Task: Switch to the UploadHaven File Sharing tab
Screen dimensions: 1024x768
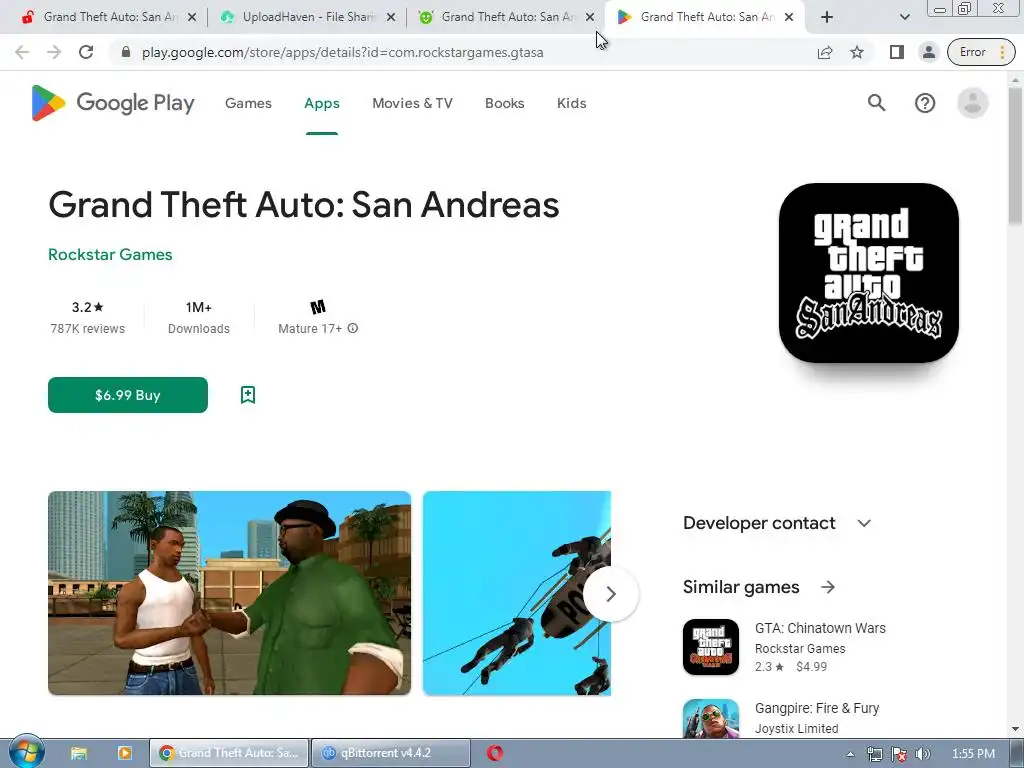Action: point(308,17)
